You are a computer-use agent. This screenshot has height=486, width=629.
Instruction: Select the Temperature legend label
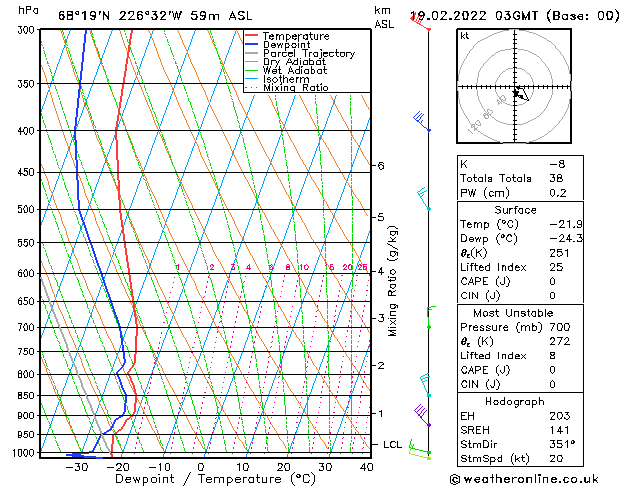tap(296, 36)
